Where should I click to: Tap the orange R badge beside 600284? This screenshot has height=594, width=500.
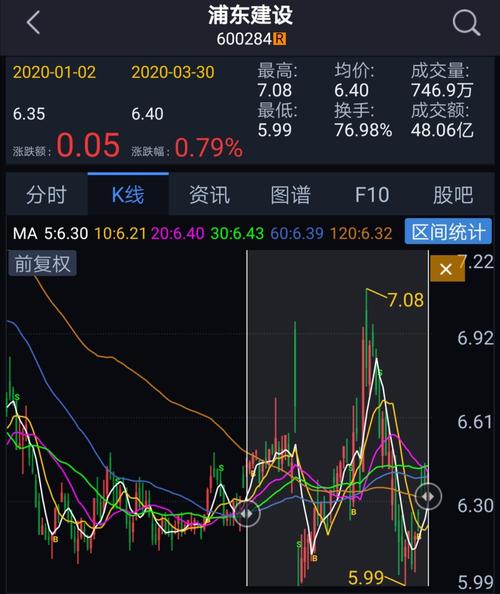point(280,39)
